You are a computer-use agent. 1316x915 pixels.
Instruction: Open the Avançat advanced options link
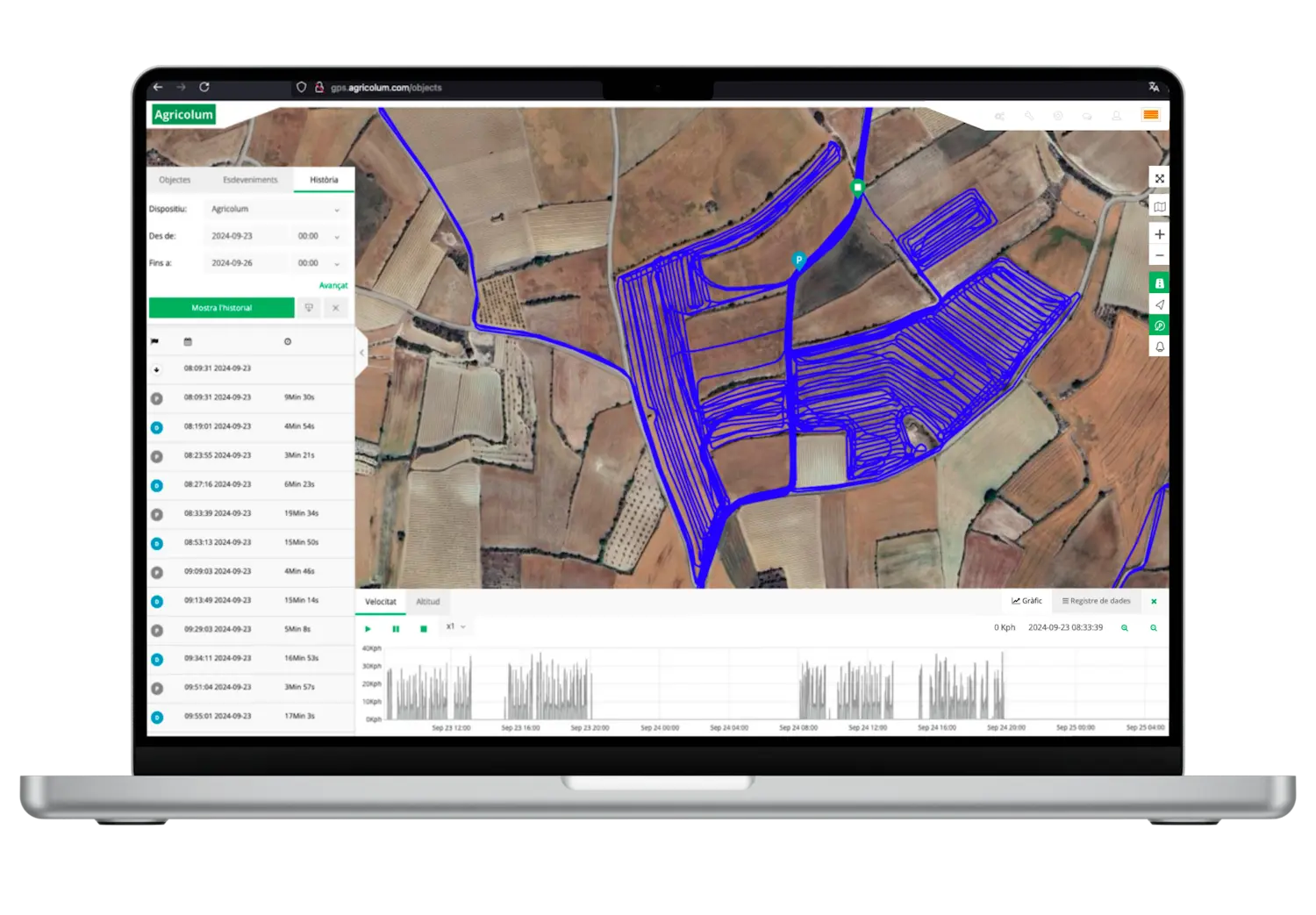click(333, 286)
